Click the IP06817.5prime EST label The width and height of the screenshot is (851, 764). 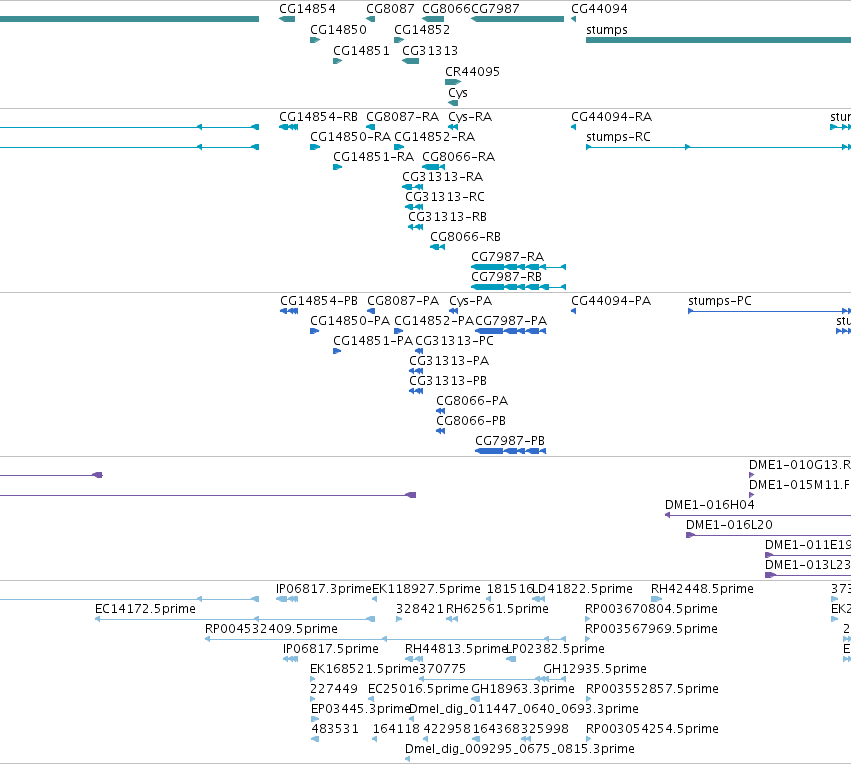(x=331, y=649)
